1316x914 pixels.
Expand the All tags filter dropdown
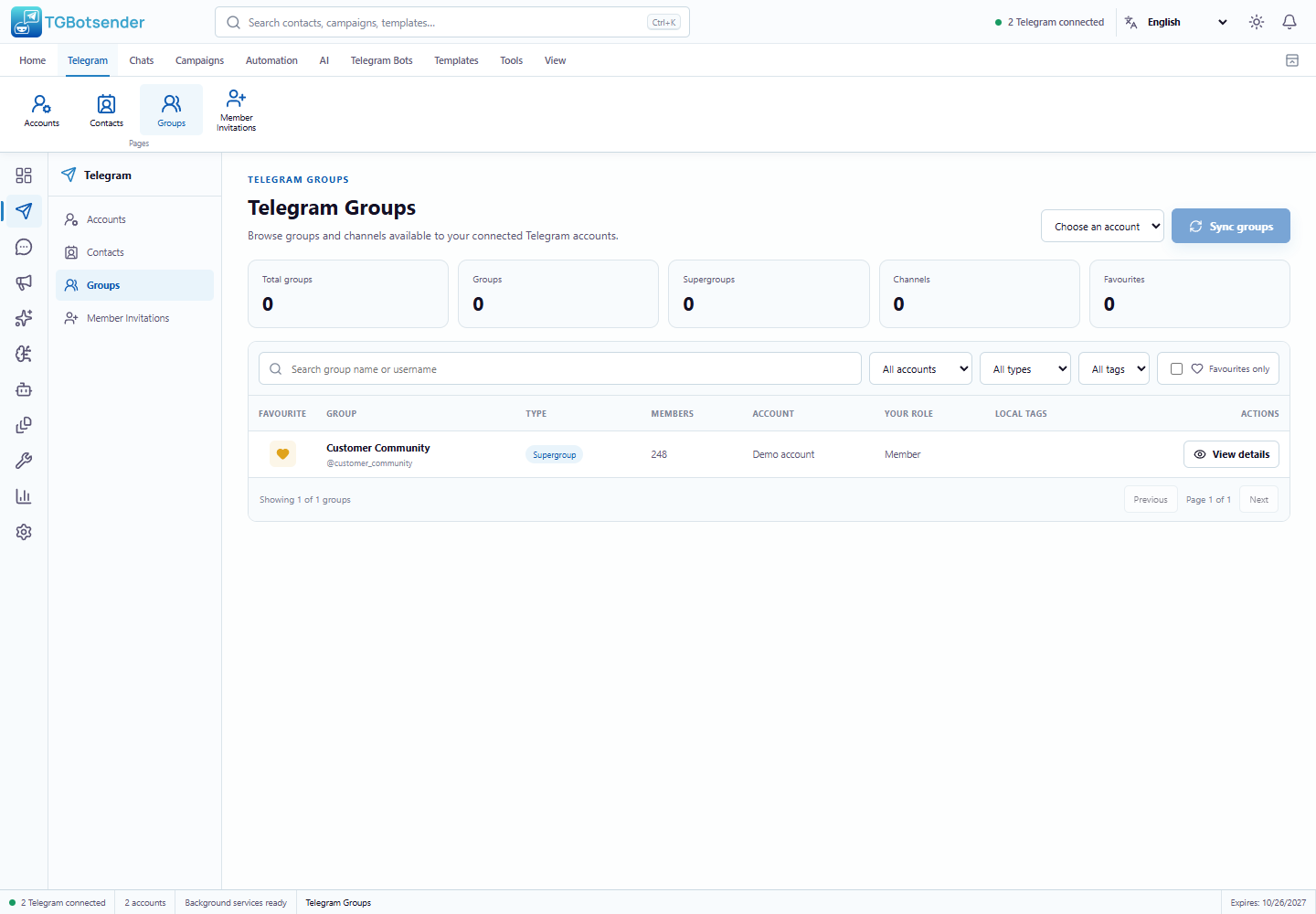tap(1114, 369)
